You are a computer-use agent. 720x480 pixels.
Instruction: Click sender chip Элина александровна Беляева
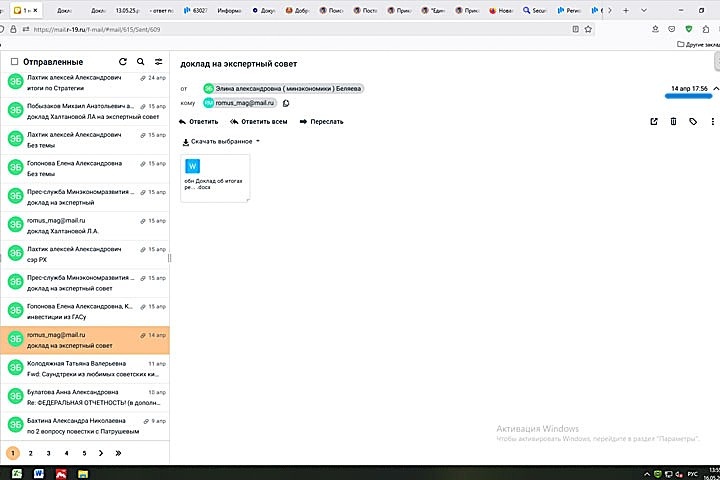point(283,88)
